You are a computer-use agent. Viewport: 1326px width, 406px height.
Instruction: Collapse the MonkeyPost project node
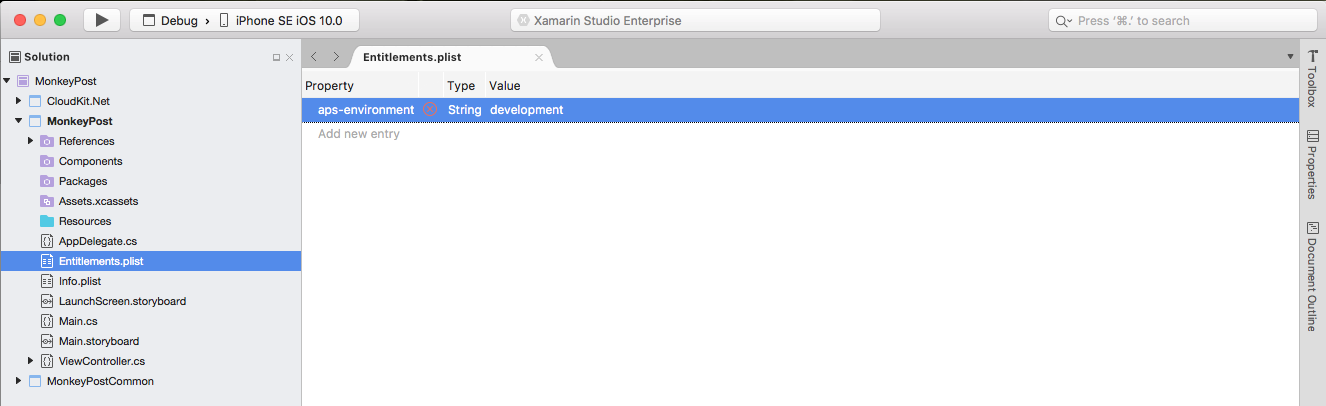pyautogui.click(x=19, y=121)
